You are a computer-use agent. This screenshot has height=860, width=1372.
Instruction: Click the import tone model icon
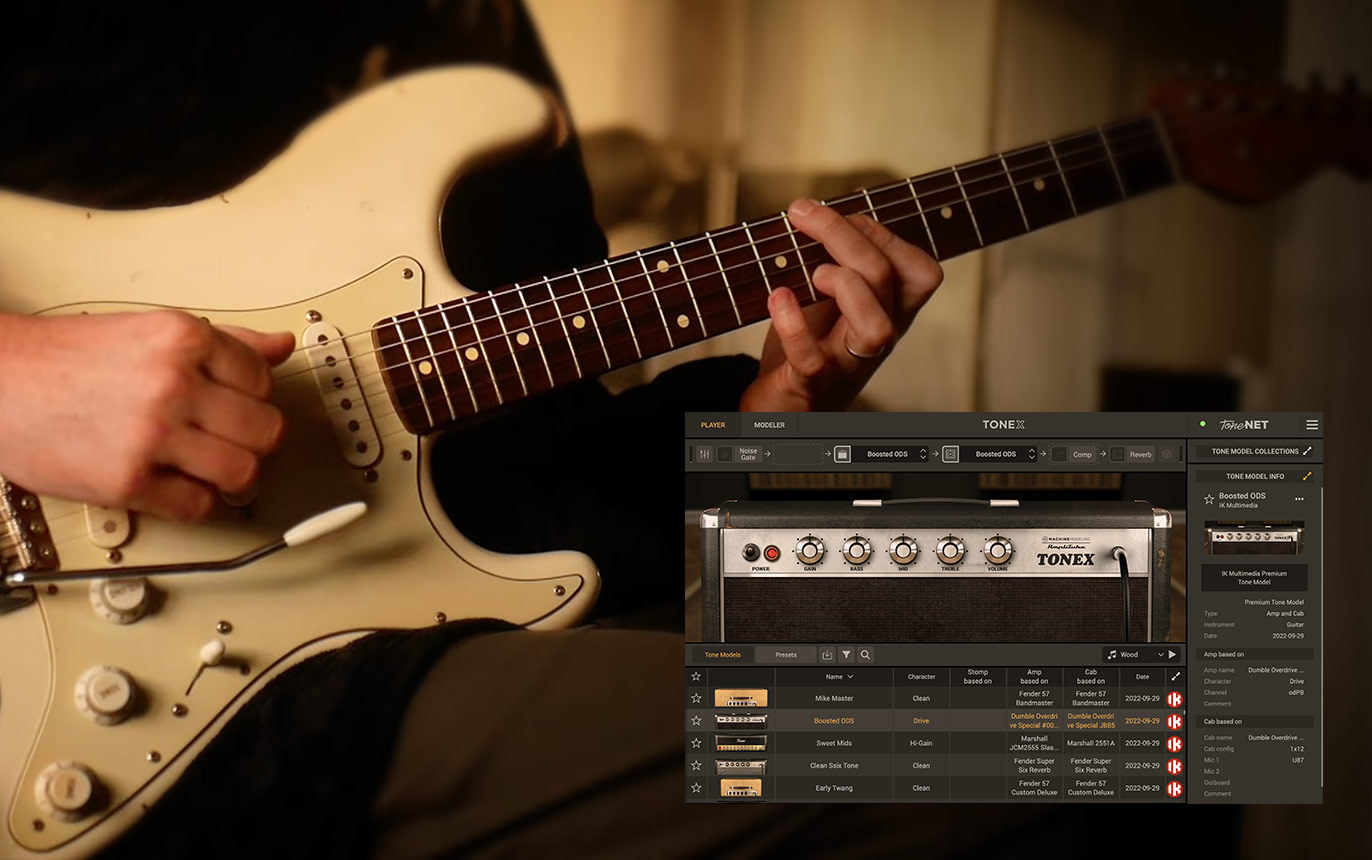(827, 655)
